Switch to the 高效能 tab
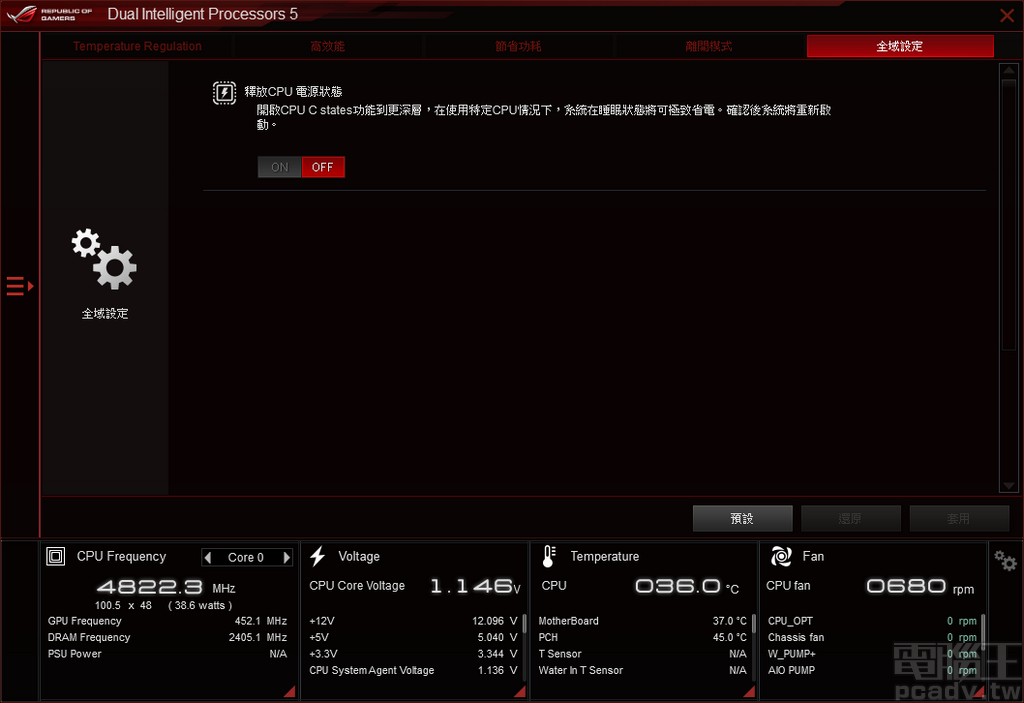Screen dimensions: 1024x703 coord(327,46)
